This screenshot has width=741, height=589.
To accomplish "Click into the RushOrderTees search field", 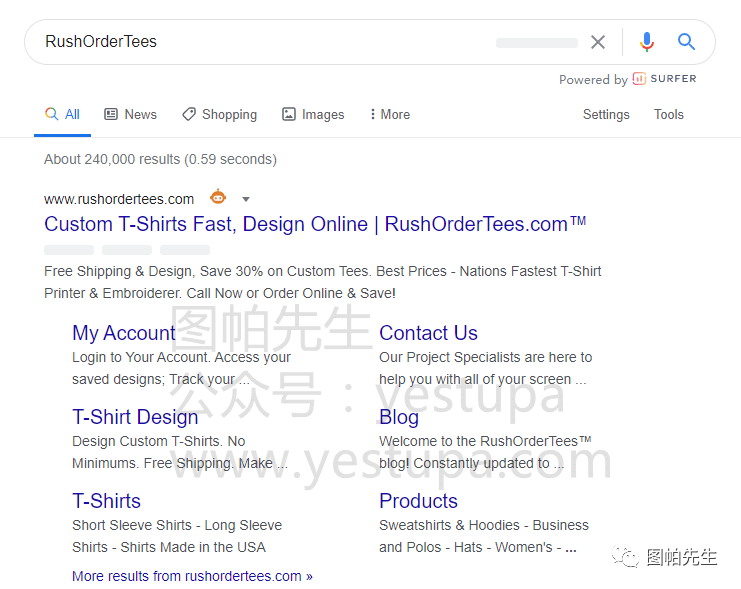I will pos(260,42).
